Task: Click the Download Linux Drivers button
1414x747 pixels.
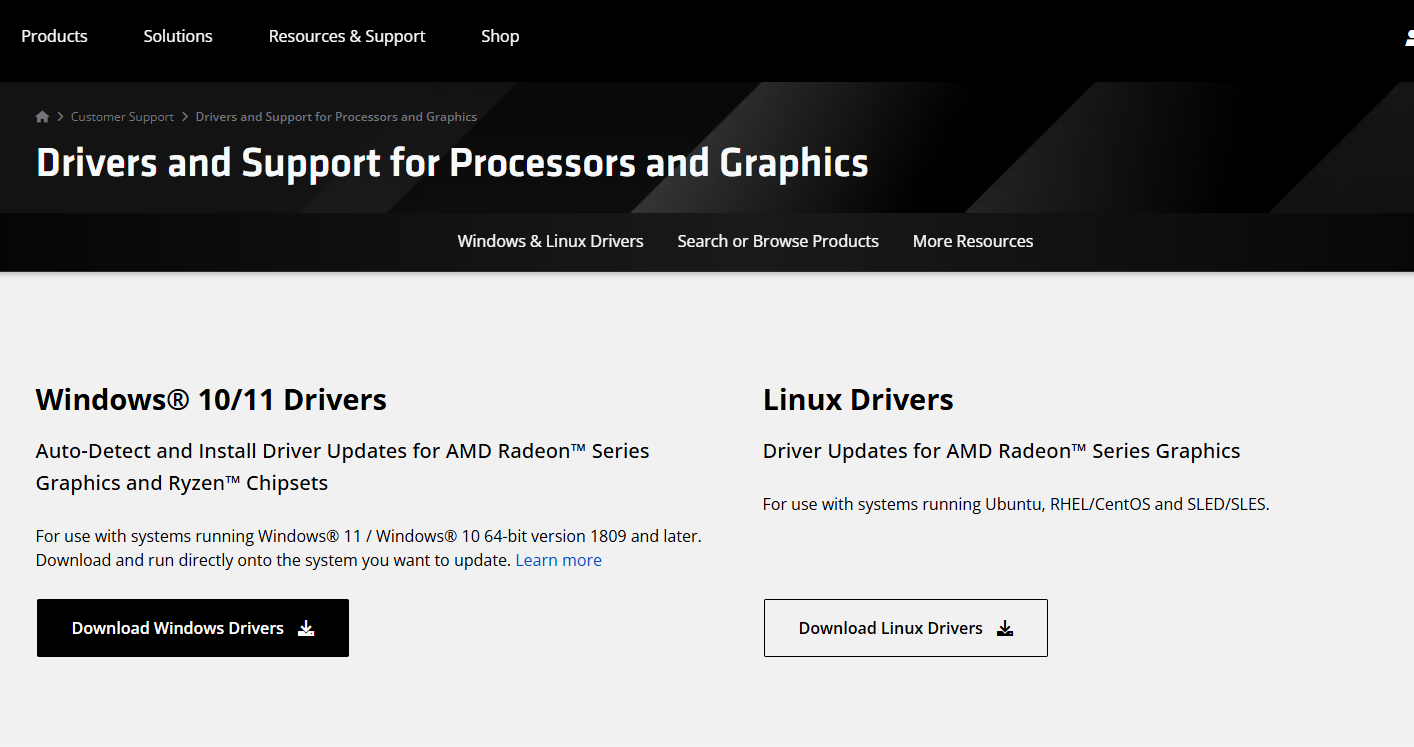Action: pos(906,628)
